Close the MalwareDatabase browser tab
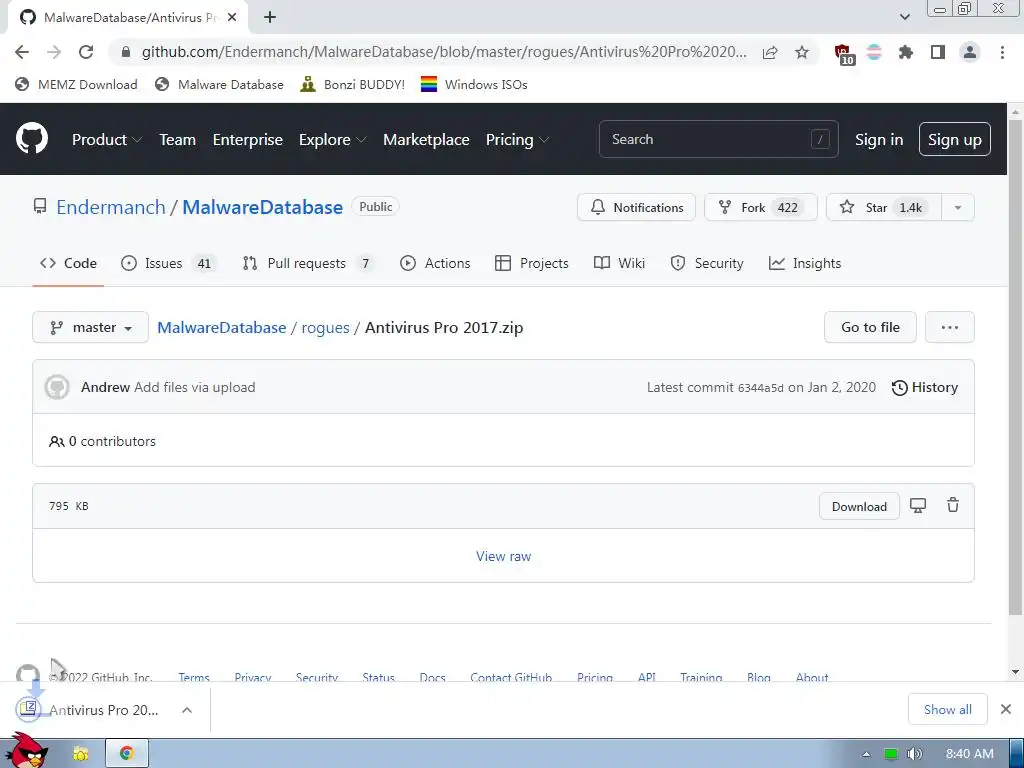The height and width of the screenshot is (768, 1024). click(x=232, y=18)
